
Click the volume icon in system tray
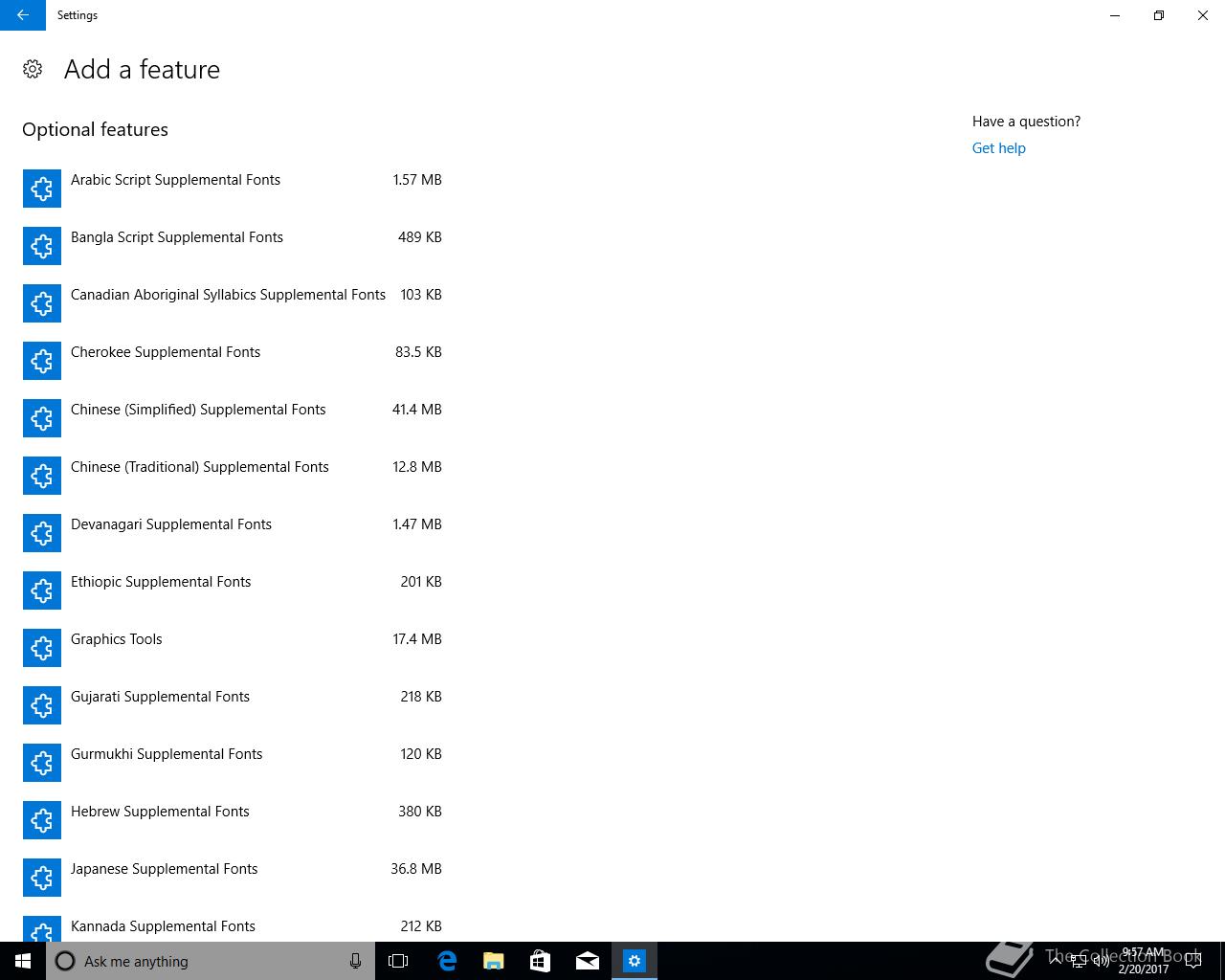pyautogui.click(x=1101, y=961)
